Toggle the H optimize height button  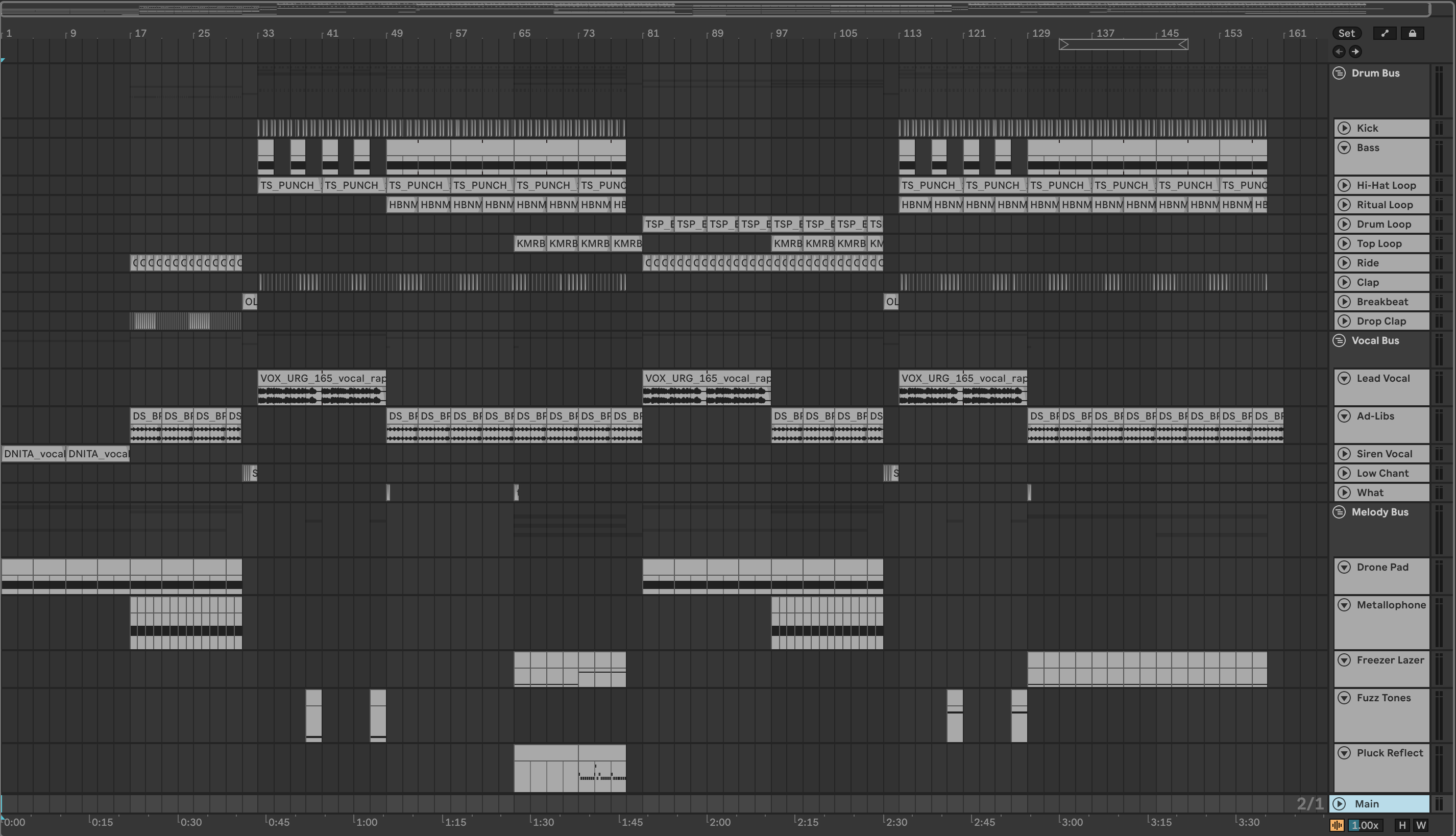click(x=1402, y=826)
